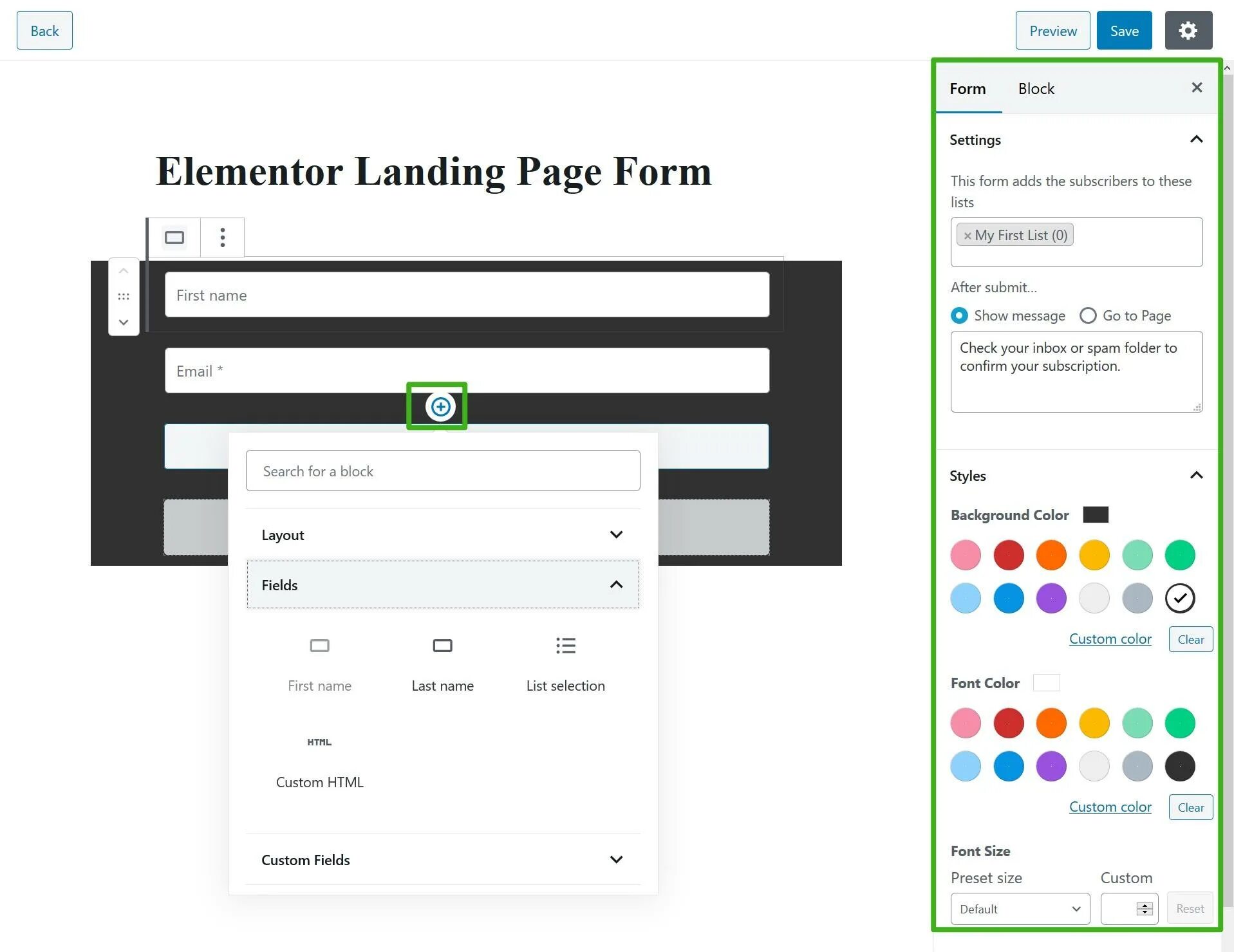Screen dimensions: 1234x952
Task: Close the Form sidebar panel
Action: point(1197,88)
